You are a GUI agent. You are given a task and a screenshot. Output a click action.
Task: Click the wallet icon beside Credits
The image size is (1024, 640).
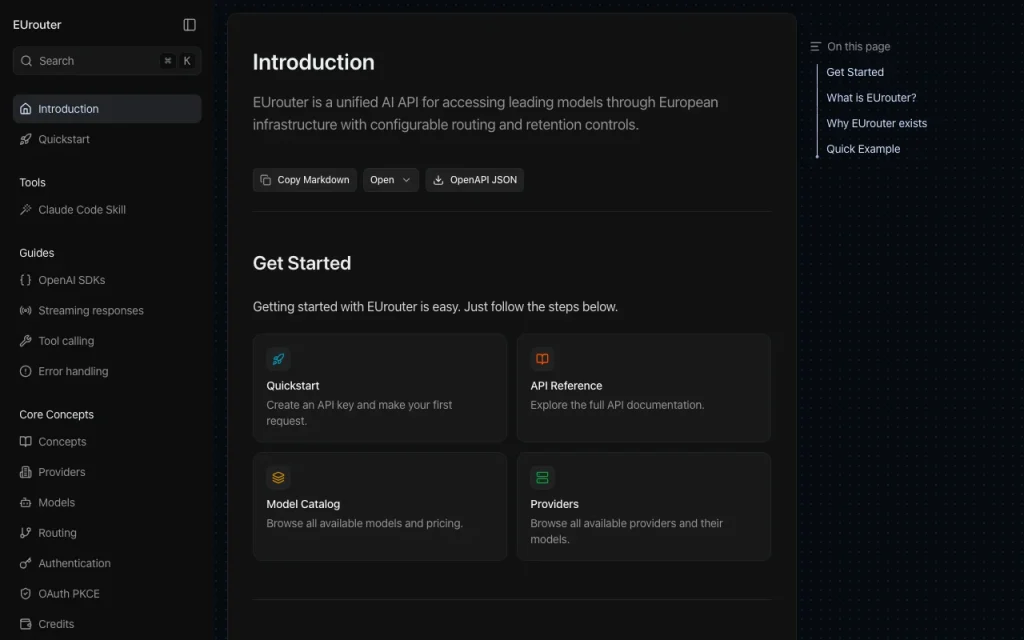(25, 624)
